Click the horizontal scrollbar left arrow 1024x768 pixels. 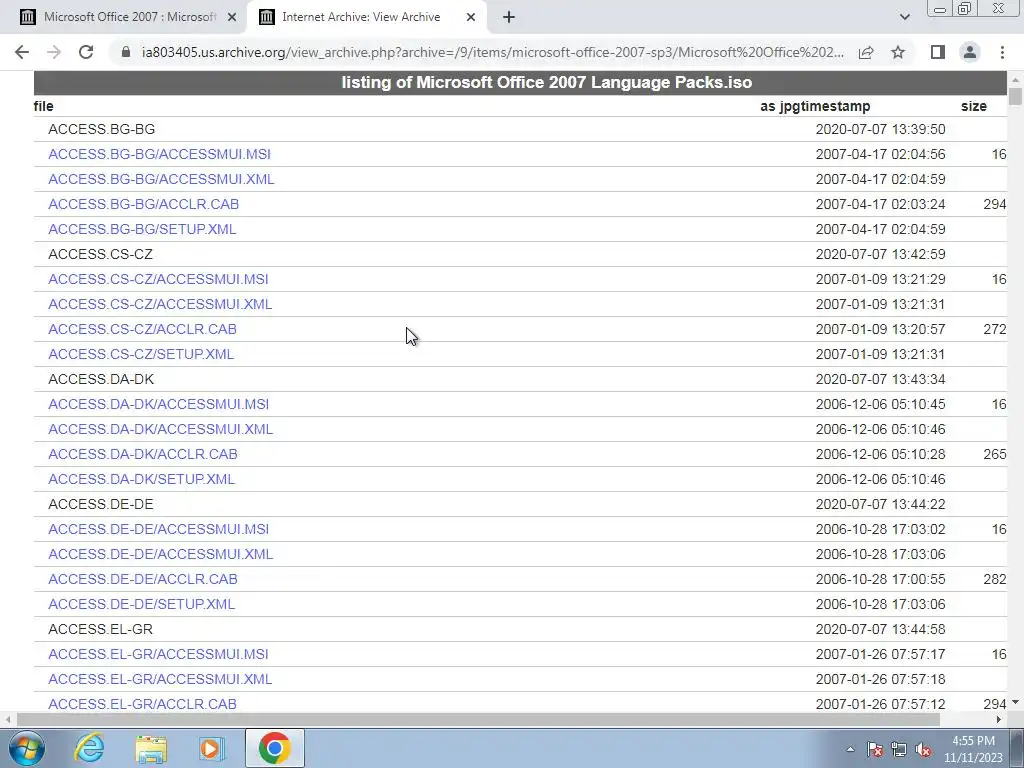8,720
